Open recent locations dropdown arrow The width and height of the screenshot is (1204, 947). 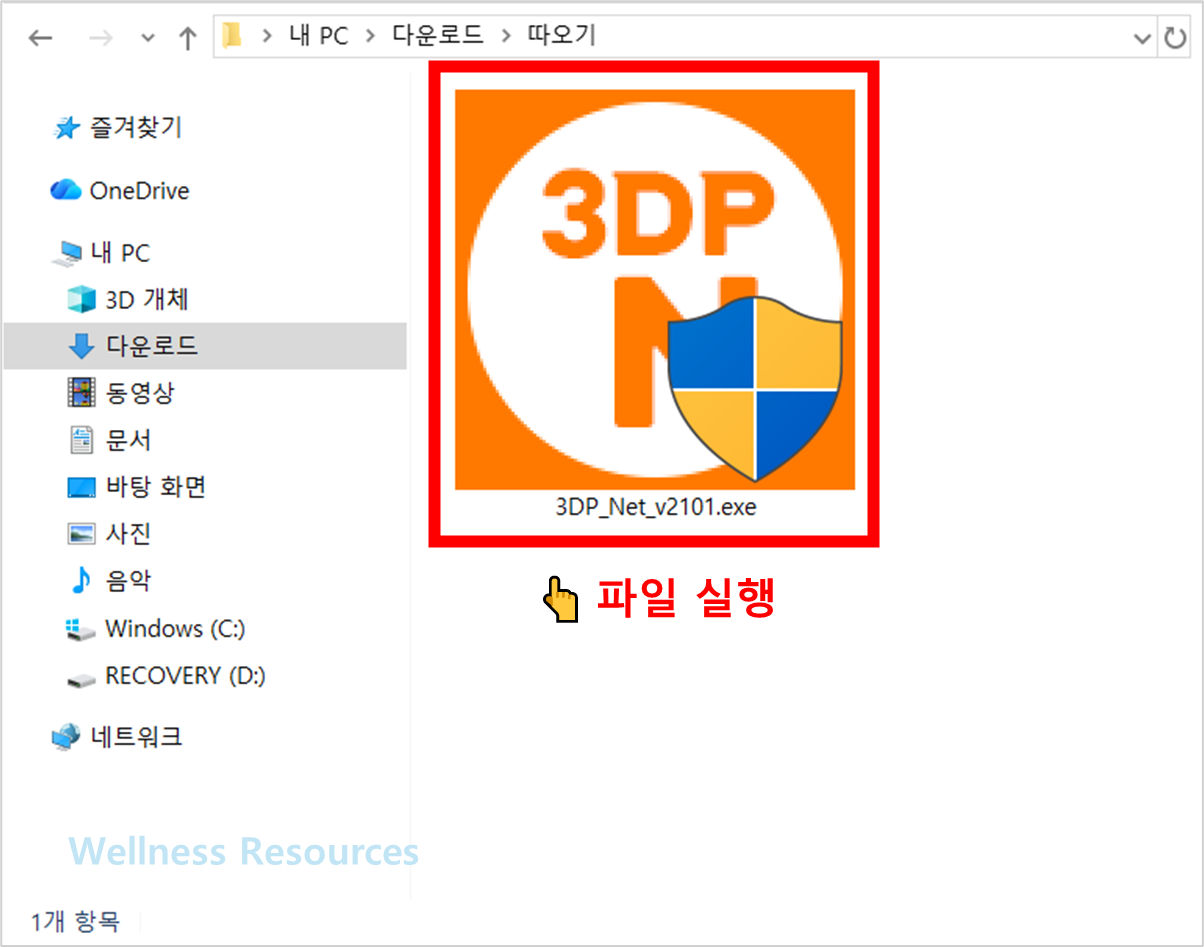click(148, 39)
